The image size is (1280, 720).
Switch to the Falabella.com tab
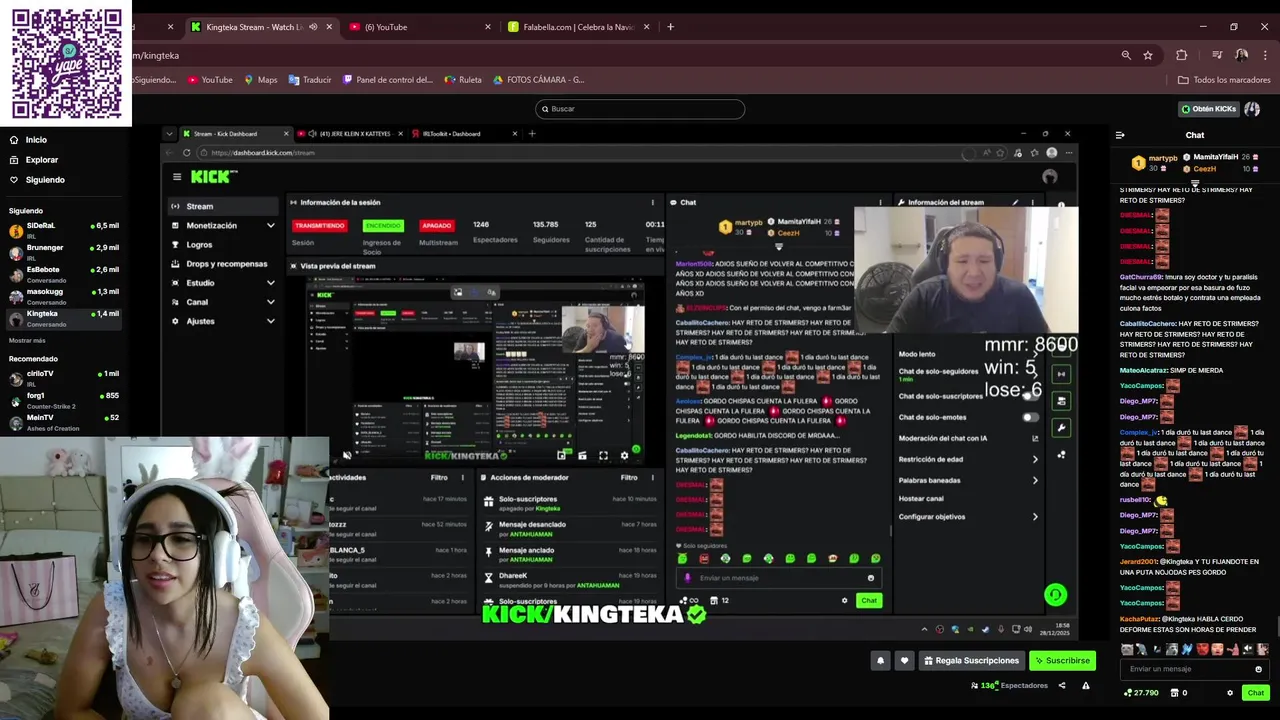click(578, 27)
